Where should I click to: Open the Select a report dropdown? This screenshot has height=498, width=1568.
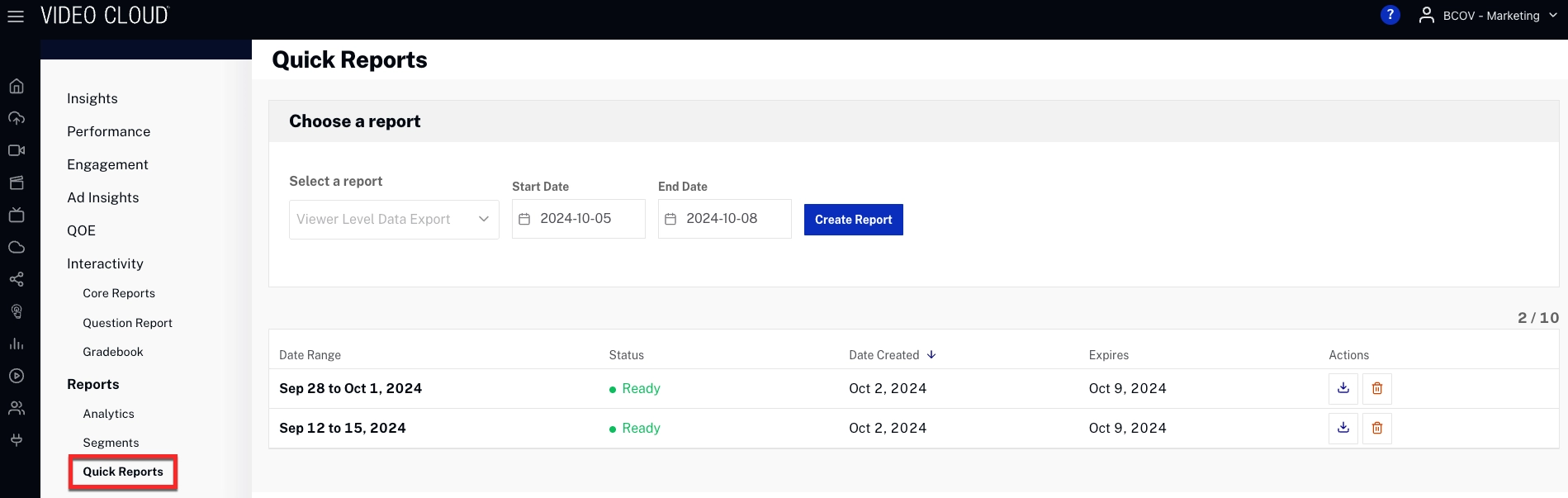394,219
